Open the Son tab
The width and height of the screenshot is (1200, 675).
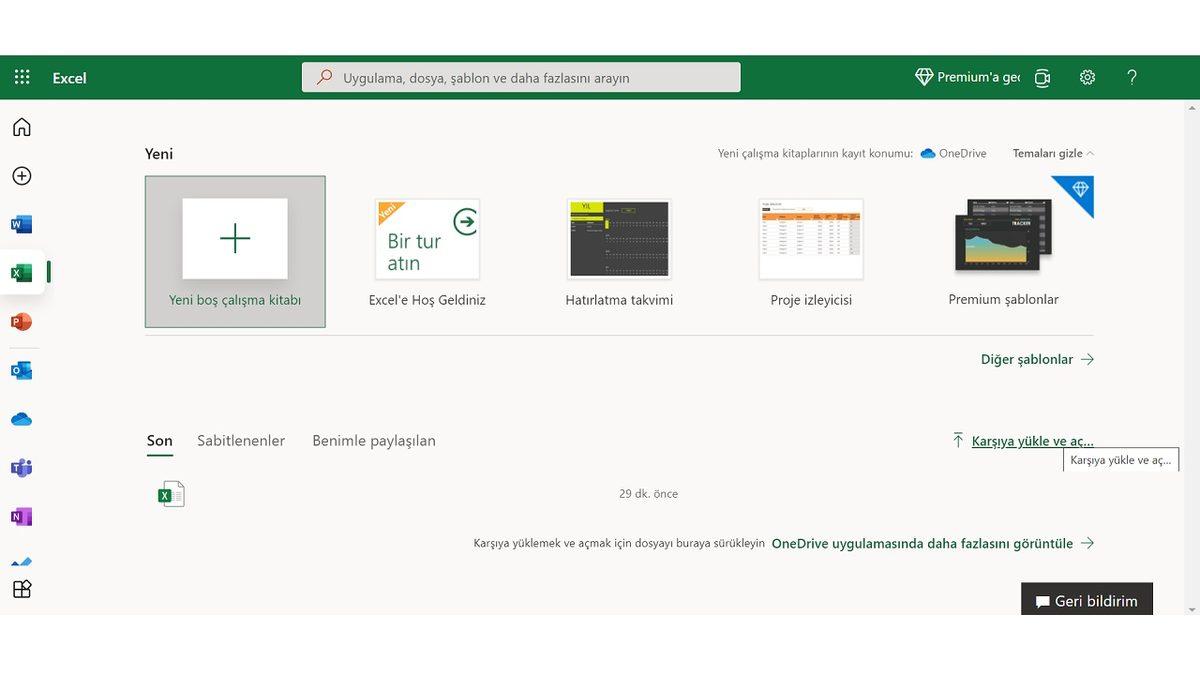pos(159,440)
